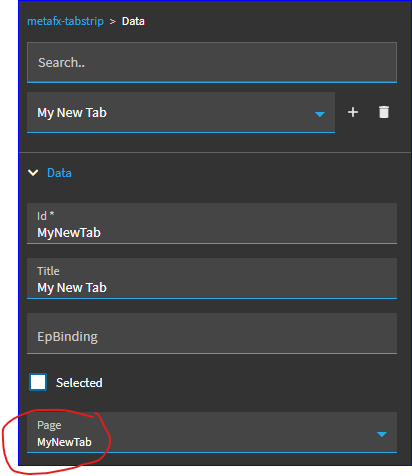Click the Data breadcrumb item
The width and height of the screenshot is (412, 476).
tap(133, 21)
